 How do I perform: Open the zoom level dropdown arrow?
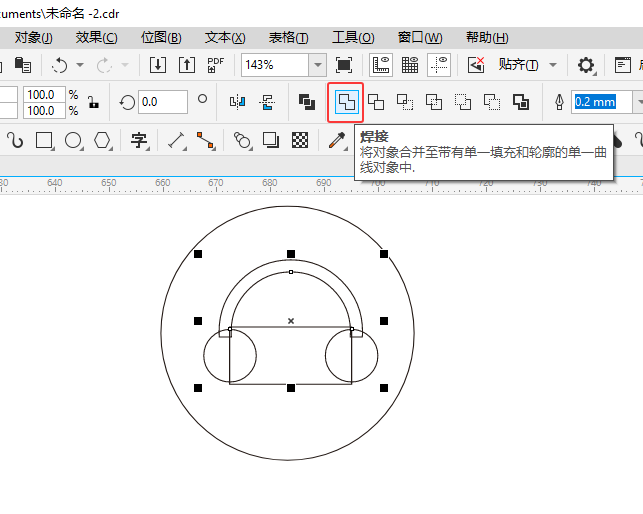point(317,65)
